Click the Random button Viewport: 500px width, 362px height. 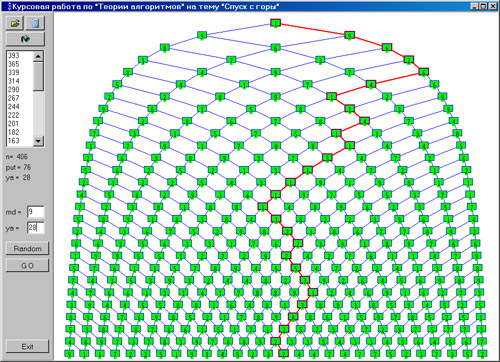tap(27, 249)
